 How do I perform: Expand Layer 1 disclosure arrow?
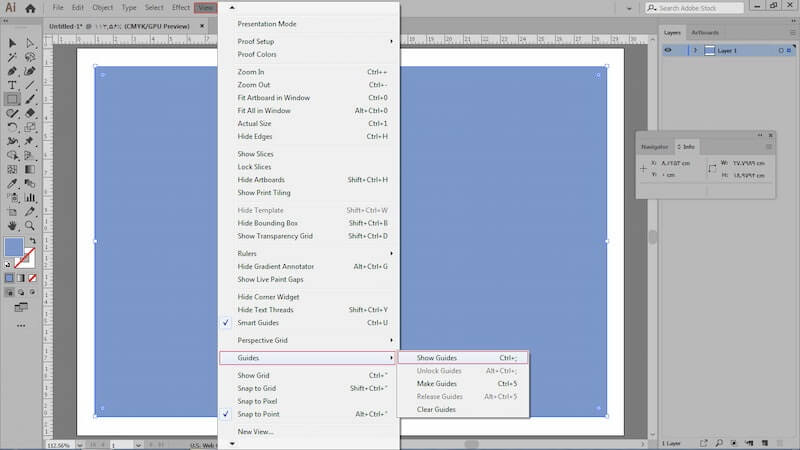pyautogui.click(x=695, y=50)
